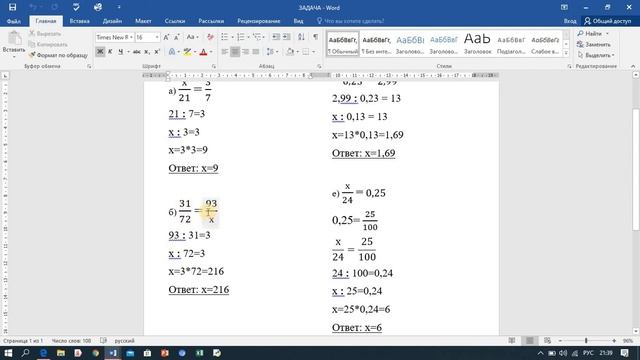Switch to the Дизайн tab
Image resolution: width=640 pixels, height=360 pixels.
tap(112, 21)
